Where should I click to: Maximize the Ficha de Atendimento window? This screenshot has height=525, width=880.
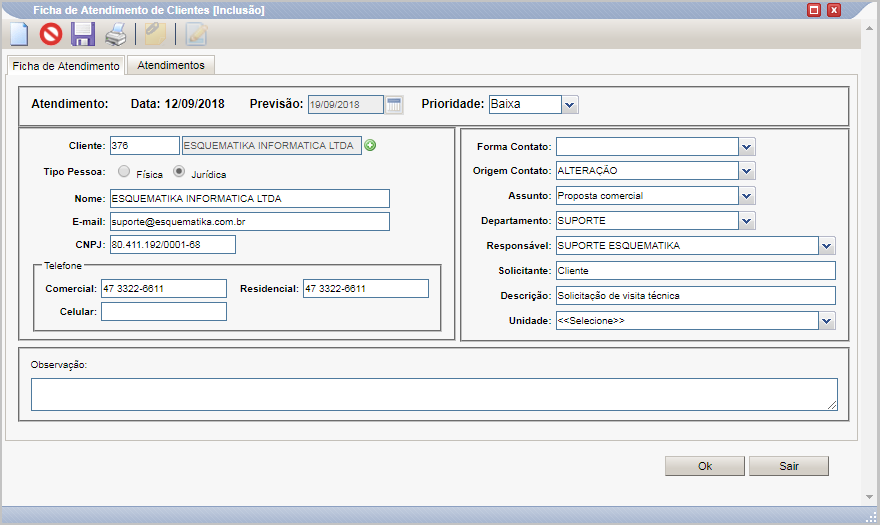[x=814, y=10]
